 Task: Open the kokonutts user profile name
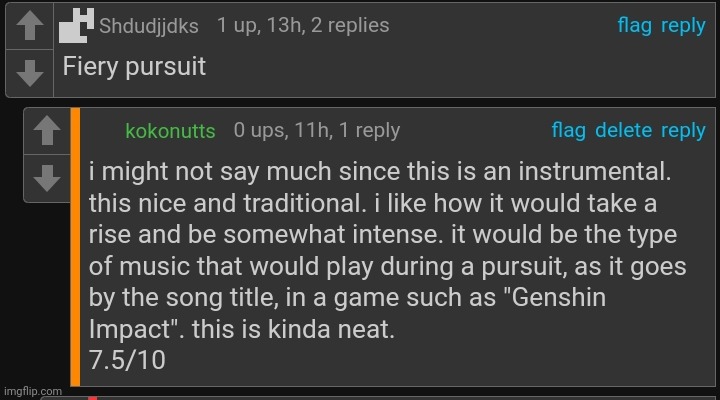click(170, 131)
